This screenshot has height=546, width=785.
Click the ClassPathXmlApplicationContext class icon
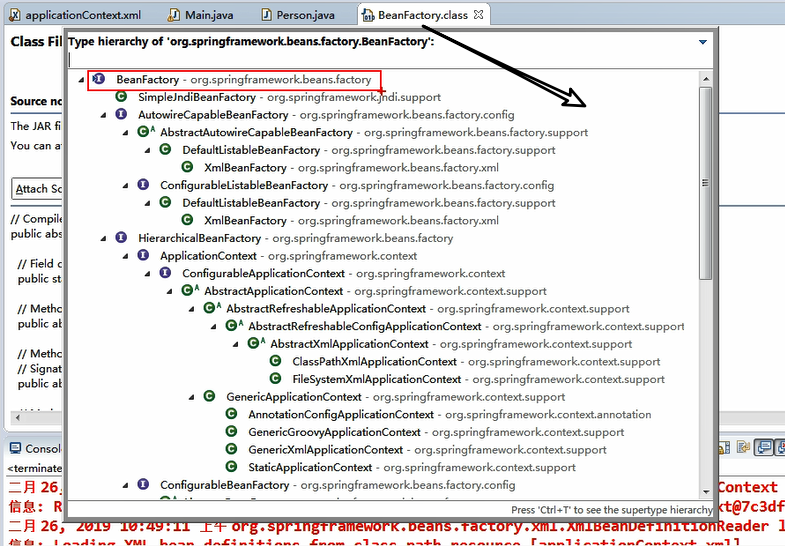click(275, 361)
